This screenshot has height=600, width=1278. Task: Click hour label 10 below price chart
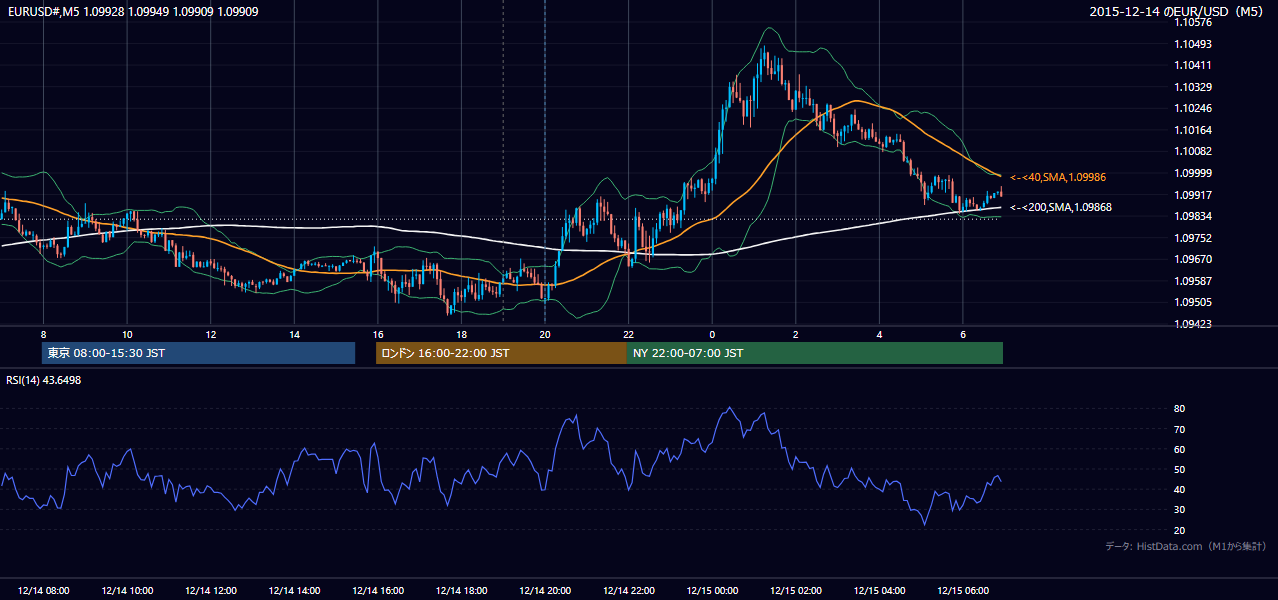pyautogui.click(x=127, y=334)
